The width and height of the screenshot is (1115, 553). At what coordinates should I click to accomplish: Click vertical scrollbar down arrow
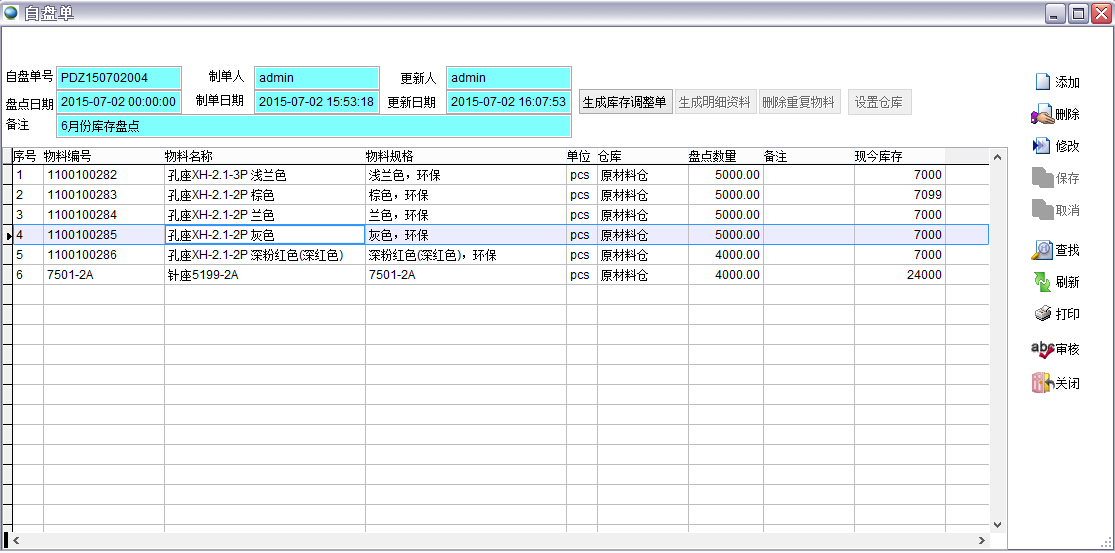(996, 524)
